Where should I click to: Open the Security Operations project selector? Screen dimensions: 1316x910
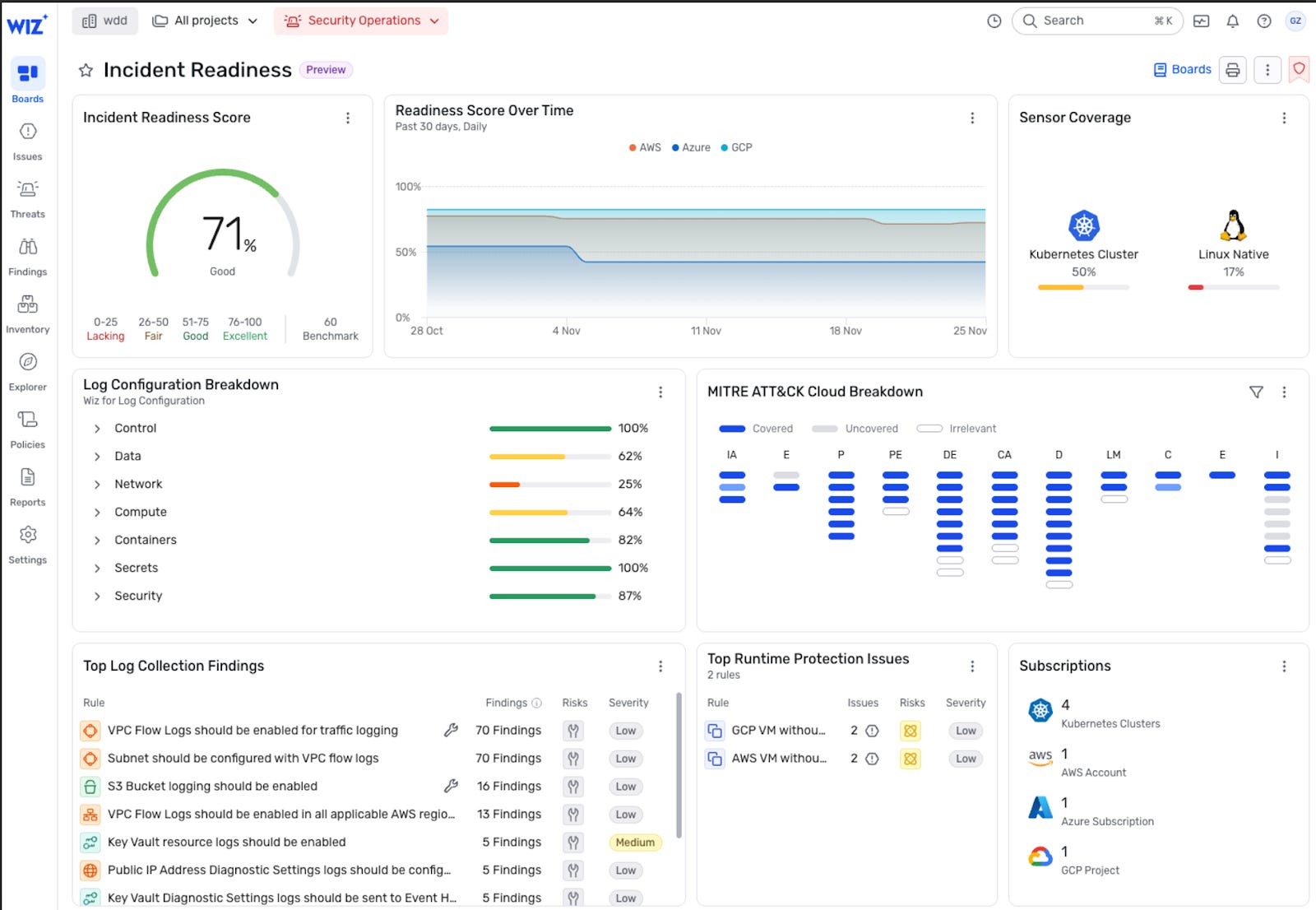coord(360,21)
